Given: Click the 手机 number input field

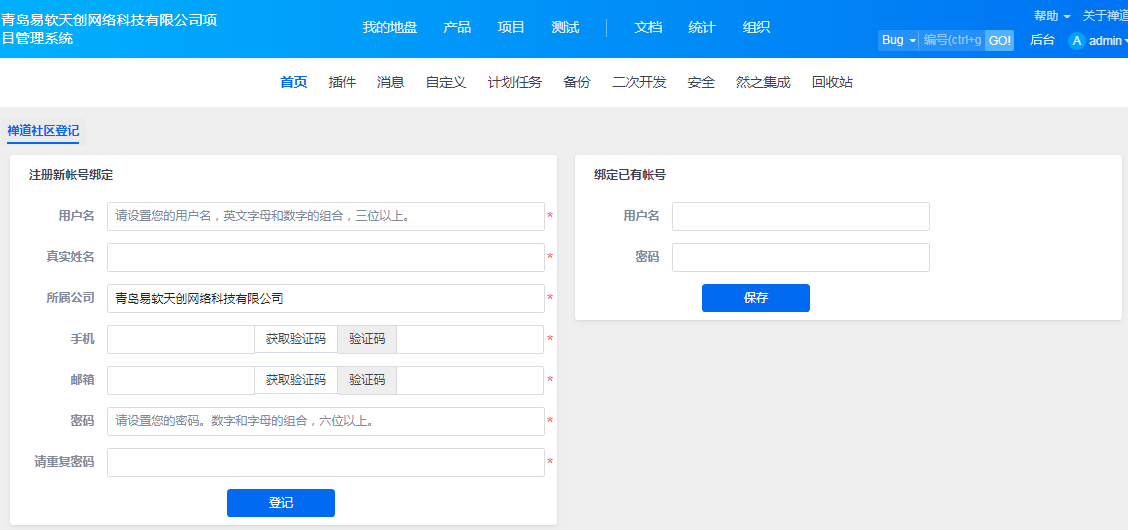Looking at the screenshot, I should 181,339.
